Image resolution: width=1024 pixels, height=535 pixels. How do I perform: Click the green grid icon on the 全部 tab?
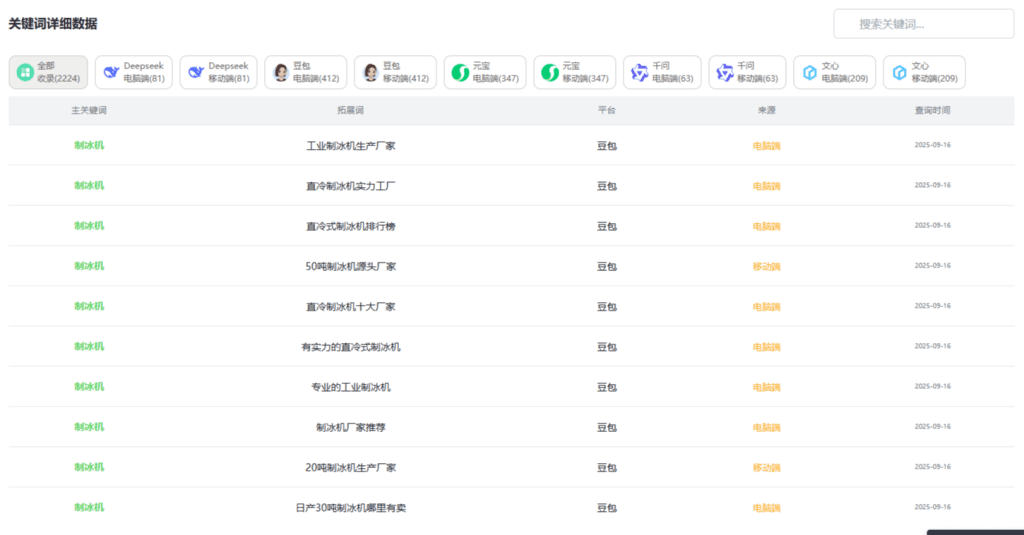tap(25, 72)
